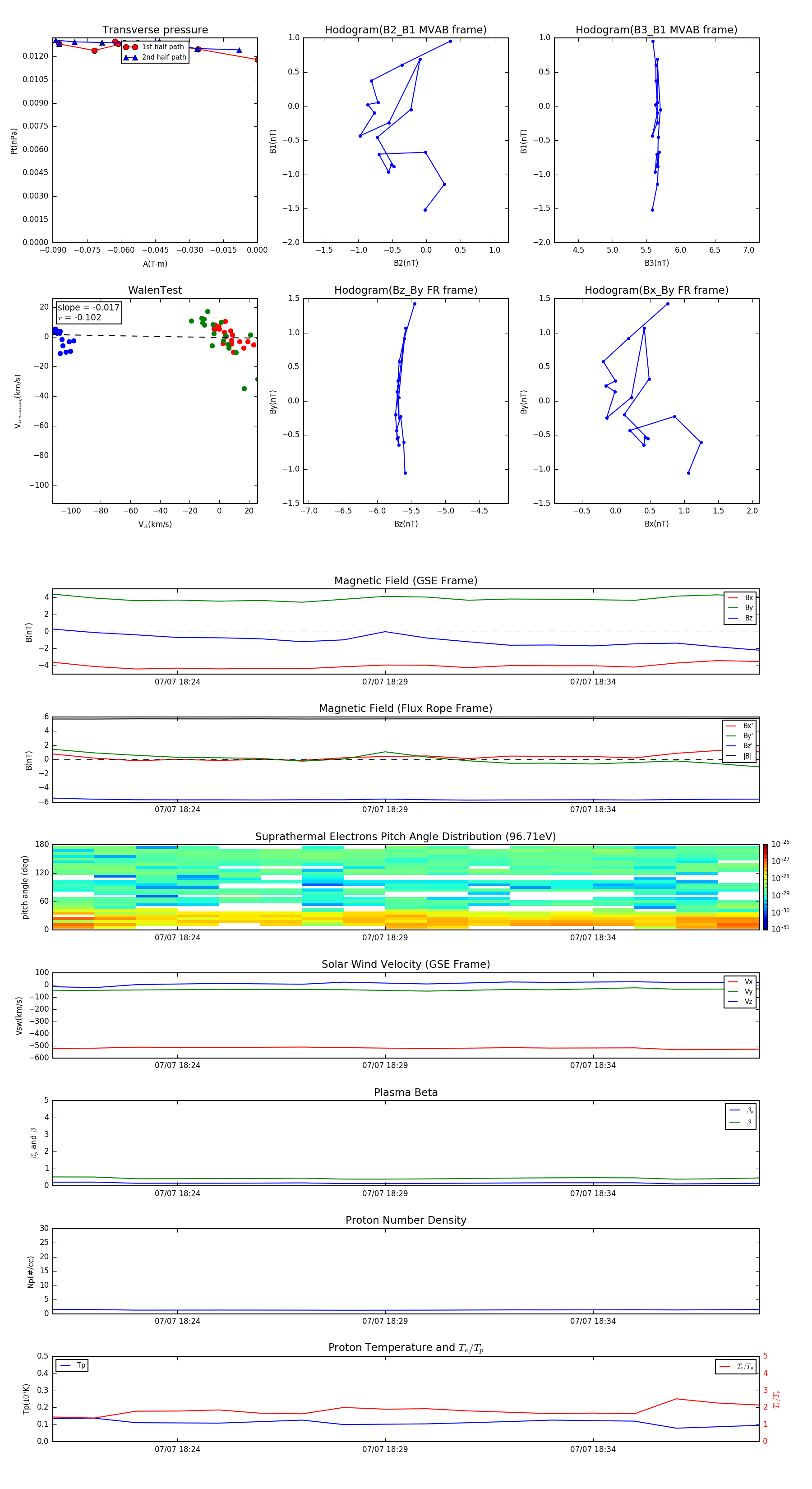Click the 'B3(nT)' x-axis label
Viewport: 812px width, 1489px height.
[656, 263]
